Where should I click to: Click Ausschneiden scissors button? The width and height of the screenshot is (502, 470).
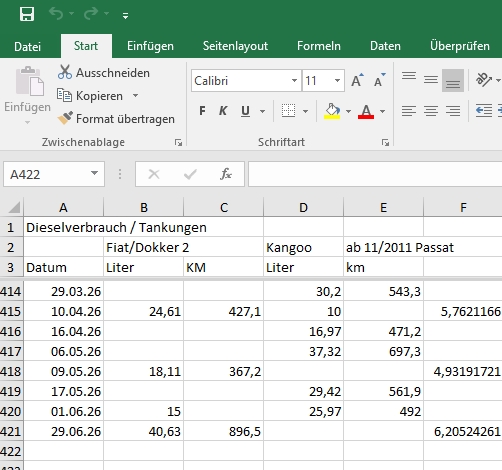(104, 72)
